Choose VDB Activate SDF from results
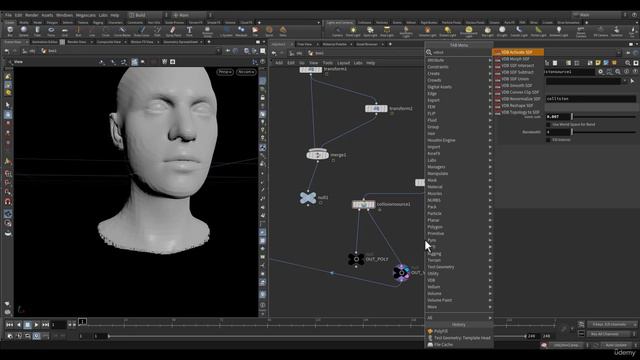The height and width of the screenshot is (360, 640). pos(518,52)
